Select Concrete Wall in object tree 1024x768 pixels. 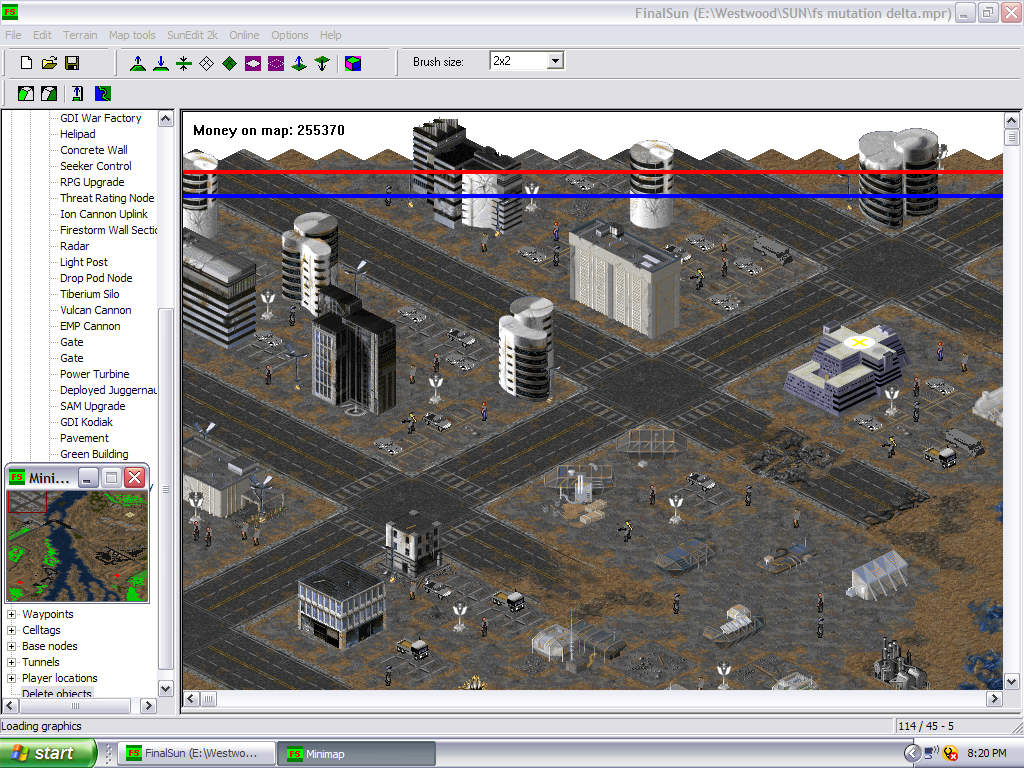[x=93, y=150]
